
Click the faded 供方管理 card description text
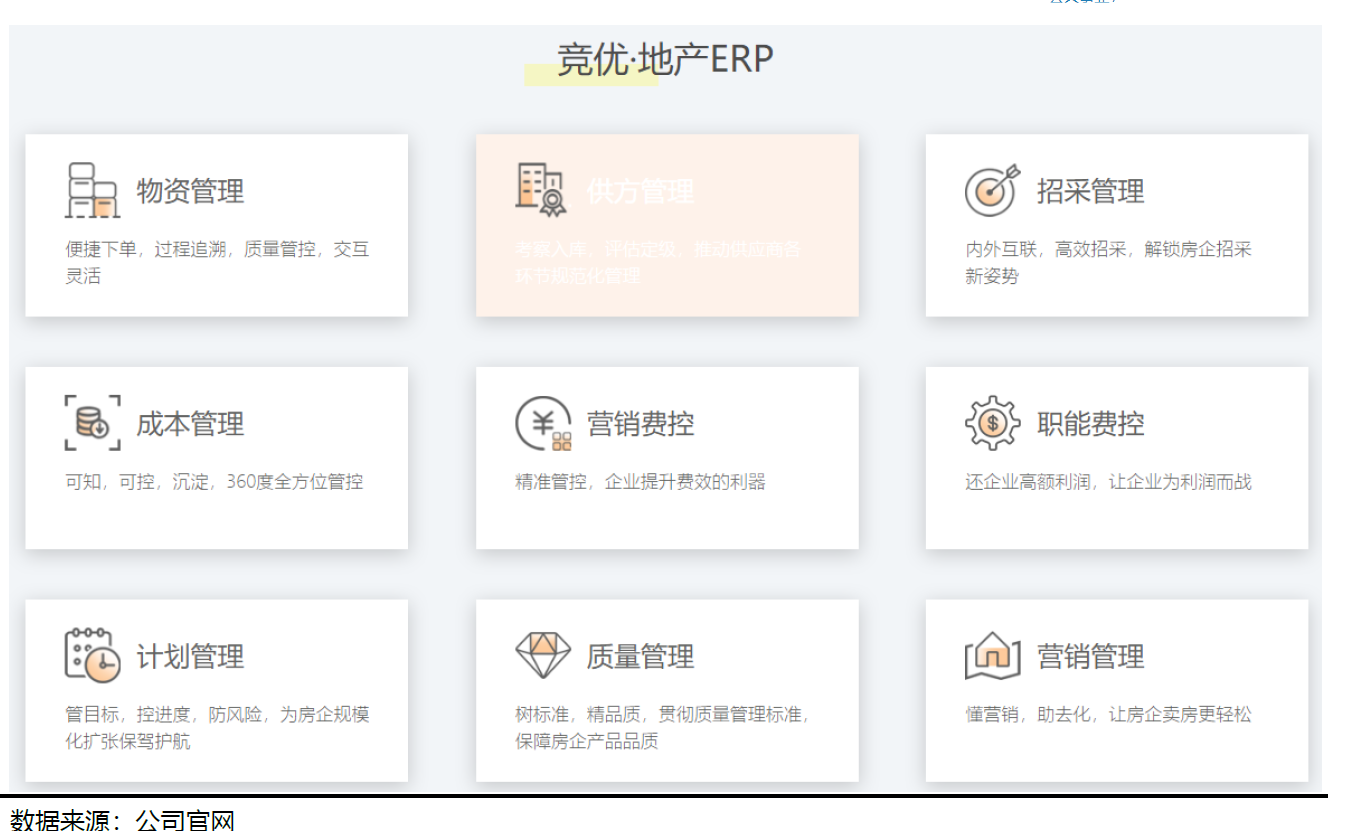pos(658,262)
